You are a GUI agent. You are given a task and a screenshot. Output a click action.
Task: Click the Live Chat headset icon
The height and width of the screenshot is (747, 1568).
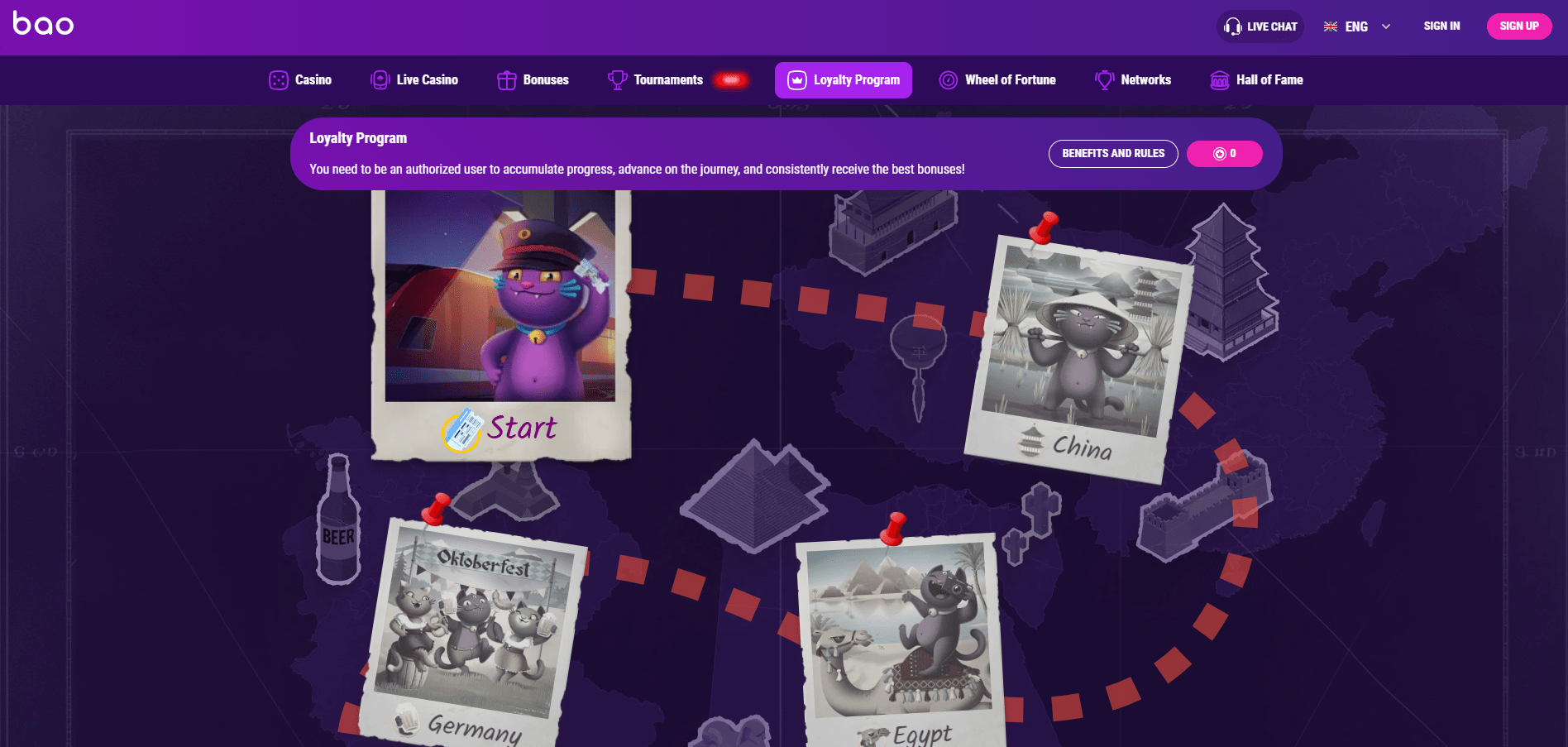(1233, 26)
